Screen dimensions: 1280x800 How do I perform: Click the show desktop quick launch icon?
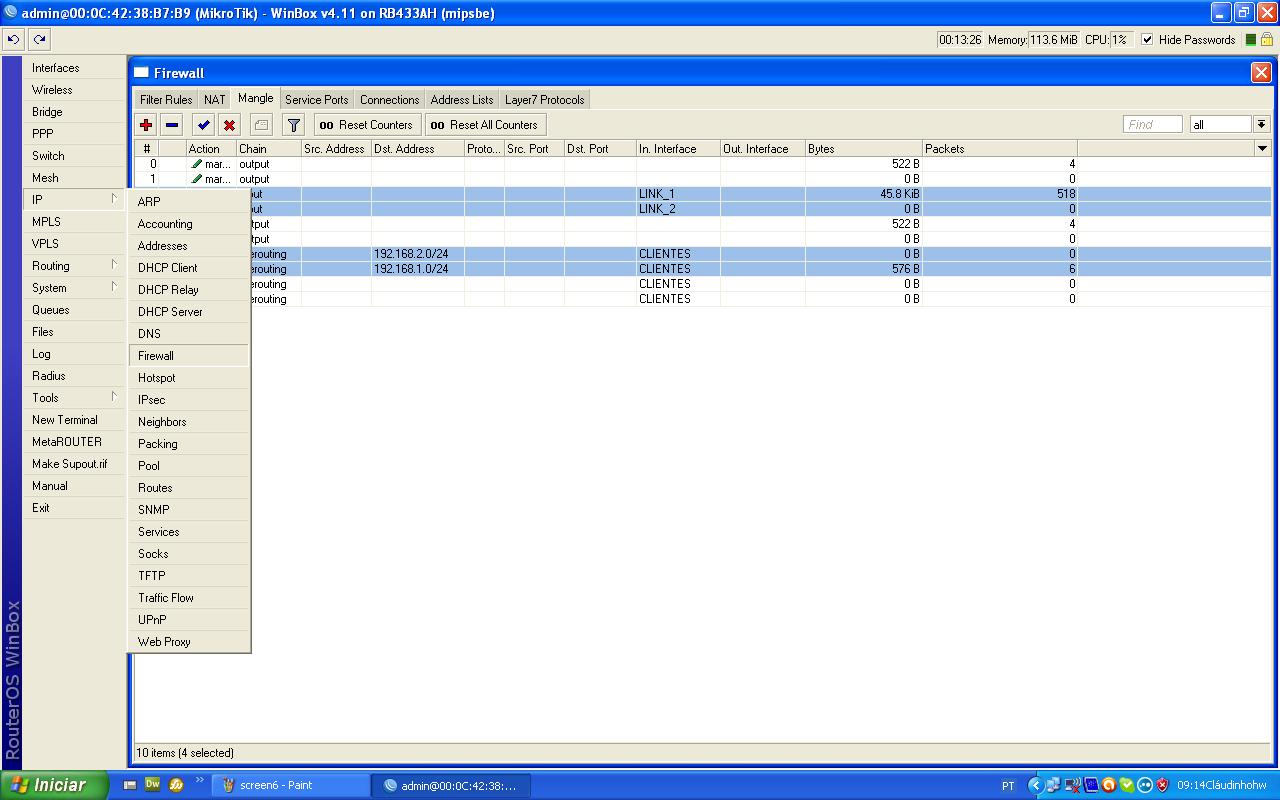(130, 785)
